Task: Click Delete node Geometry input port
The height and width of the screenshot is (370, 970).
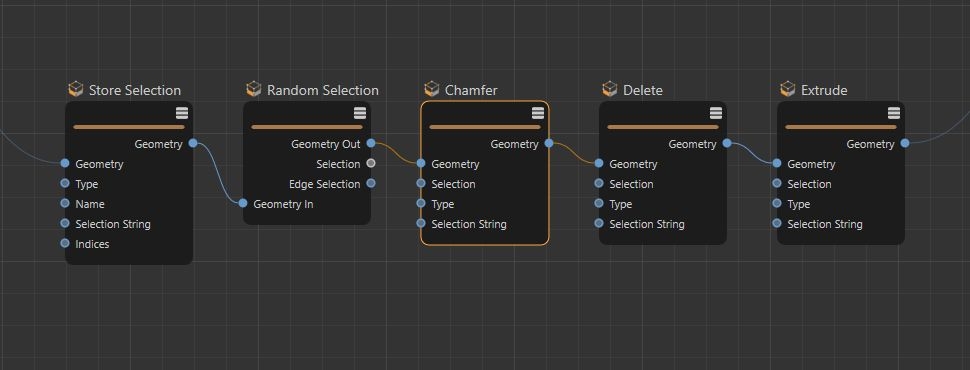Action: 599,163
